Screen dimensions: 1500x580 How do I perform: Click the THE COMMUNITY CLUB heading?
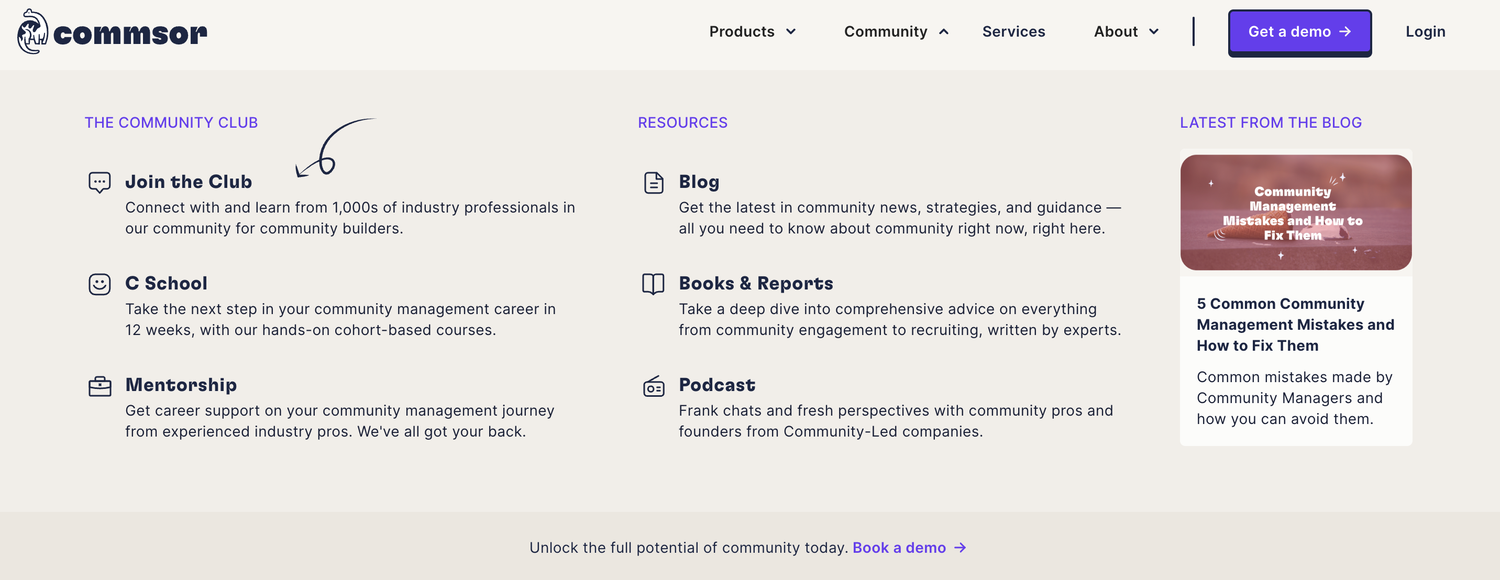(171, 123)
